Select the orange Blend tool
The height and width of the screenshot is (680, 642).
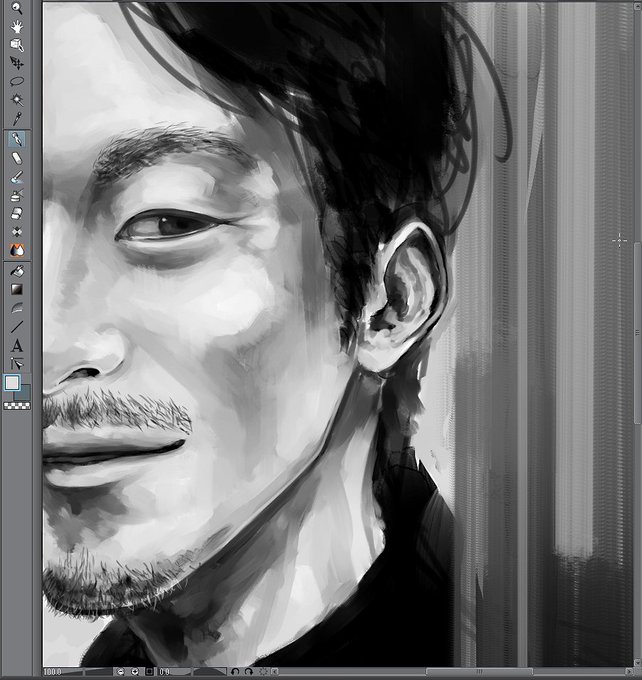16,250
